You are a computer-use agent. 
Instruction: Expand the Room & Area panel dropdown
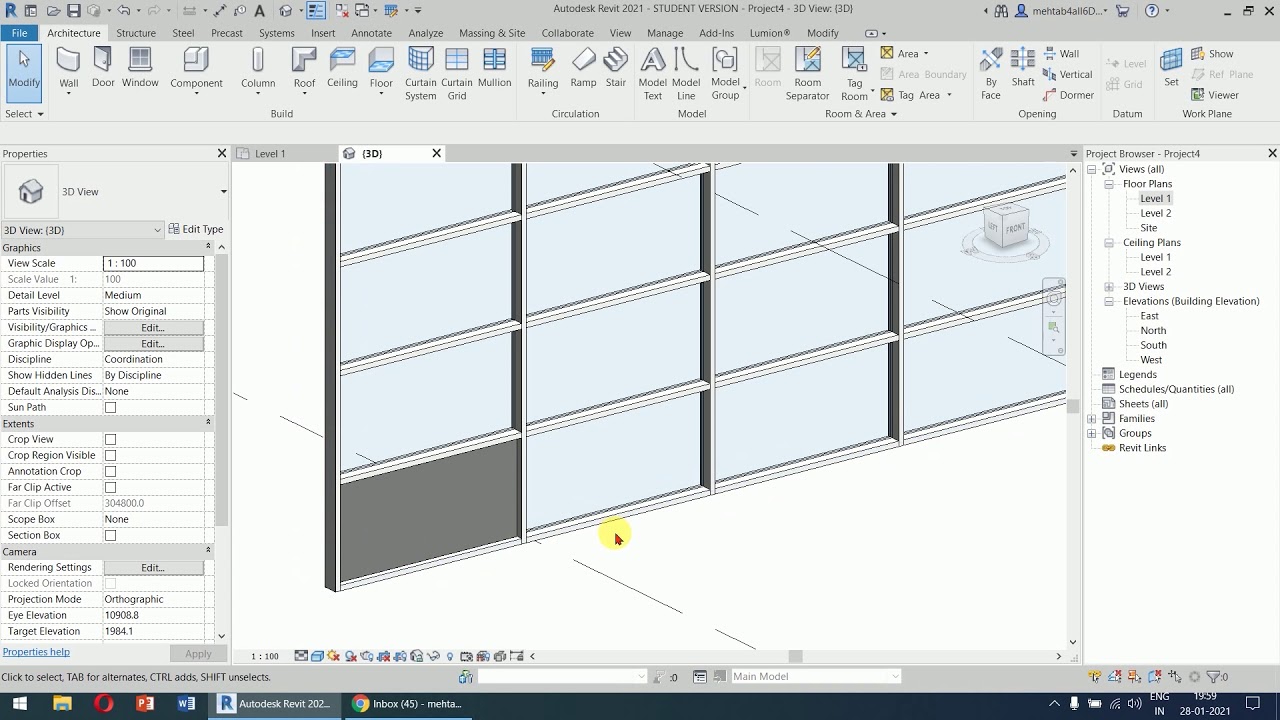860,114
